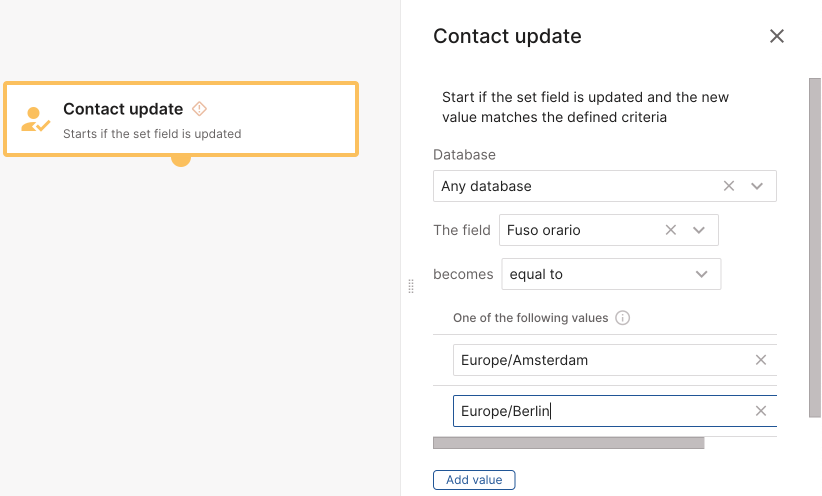
Task: Click the info icon next to 'One of the following values'
Action: (622, 318)
